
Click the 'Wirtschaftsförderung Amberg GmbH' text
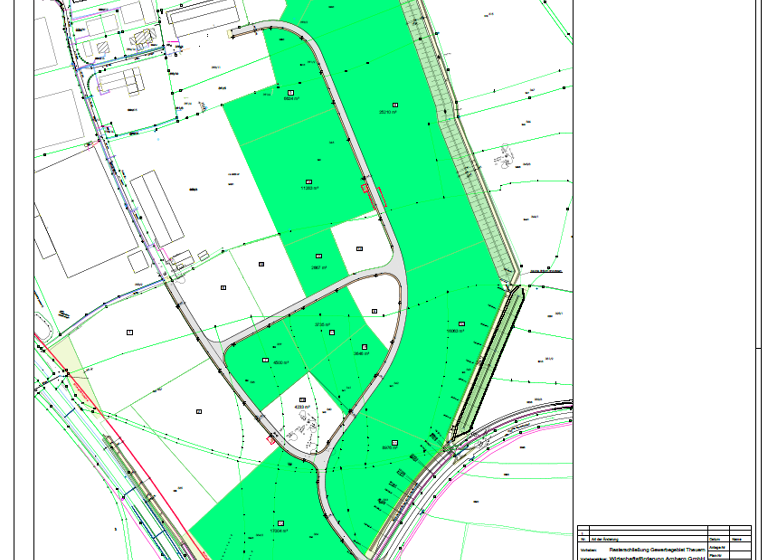pyautogui.click(x=657, y=558)
